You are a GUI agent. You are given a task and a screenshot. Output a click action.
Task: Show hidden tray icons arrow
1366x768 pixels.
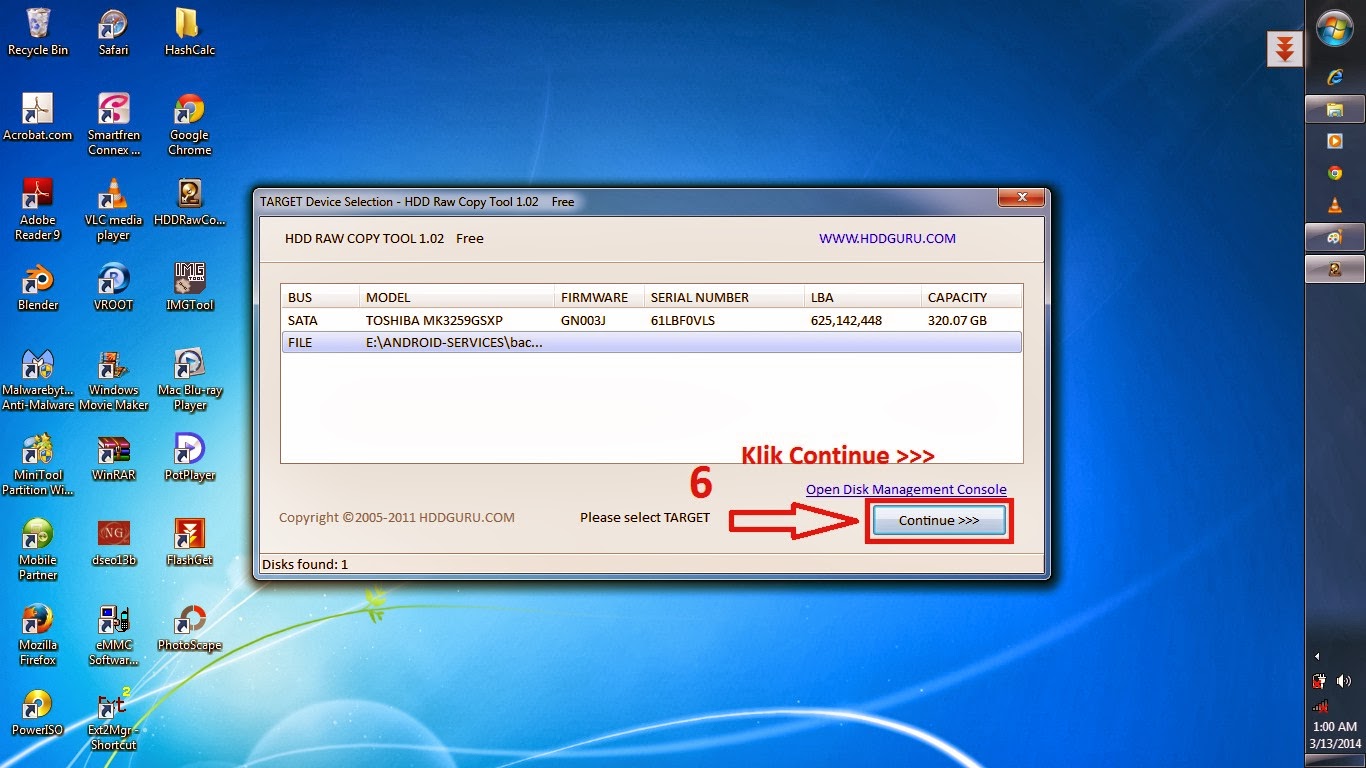1317,656
